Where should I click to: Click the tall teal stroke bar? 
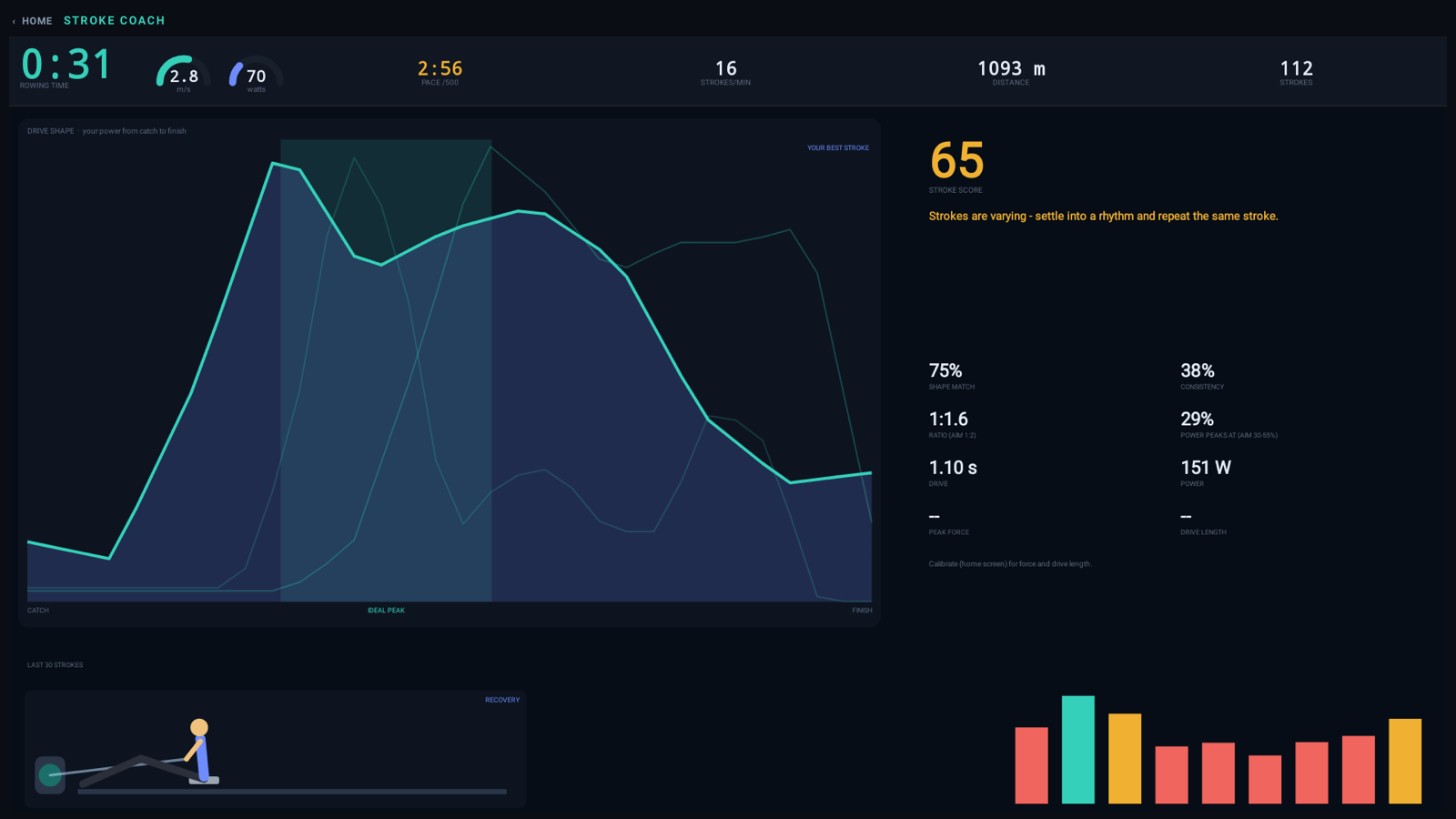[x=1078, y=750]
